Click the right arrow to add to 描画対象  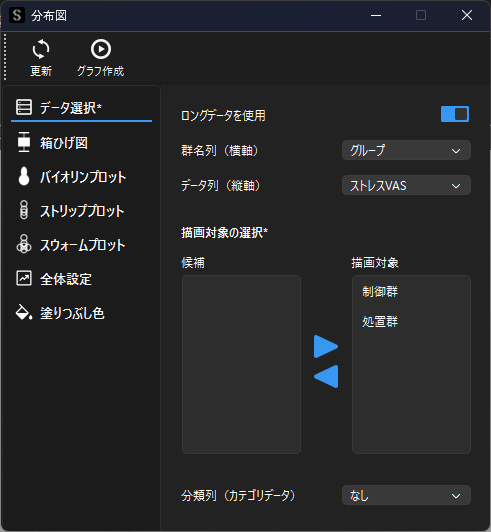point(326,346)
